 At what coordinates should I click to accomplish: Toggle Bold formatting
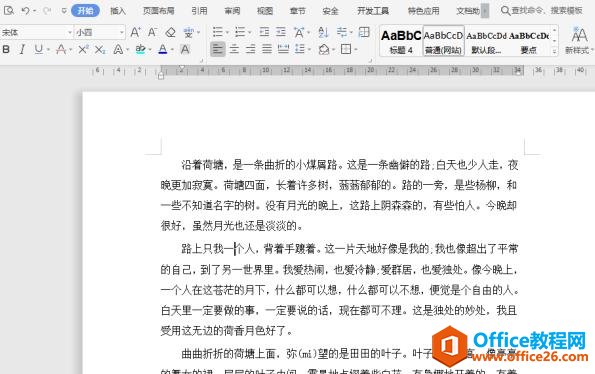[x=6, y=49]
